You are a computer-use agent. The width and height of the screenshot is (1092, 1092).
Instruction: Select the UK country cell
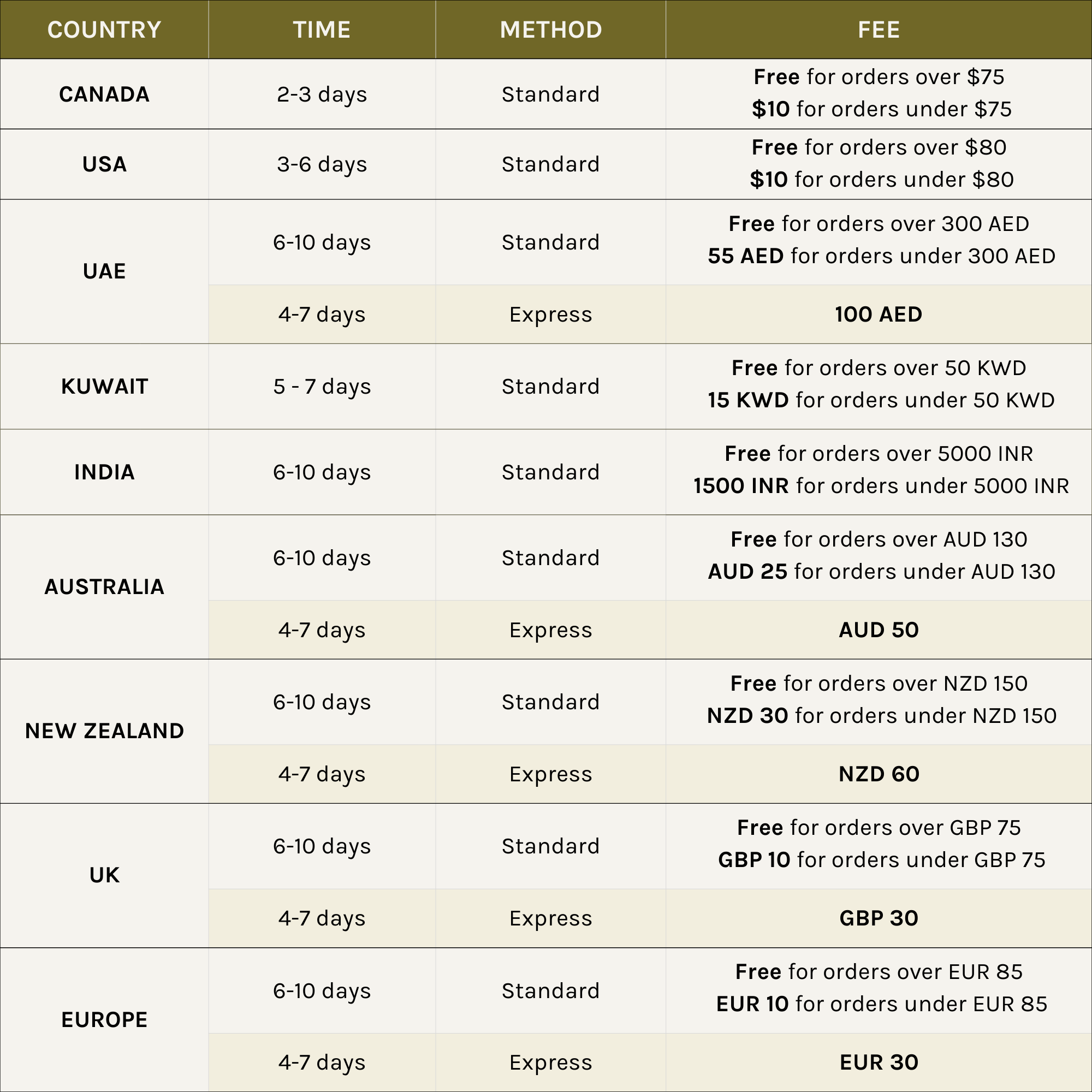tap(104, 875)
